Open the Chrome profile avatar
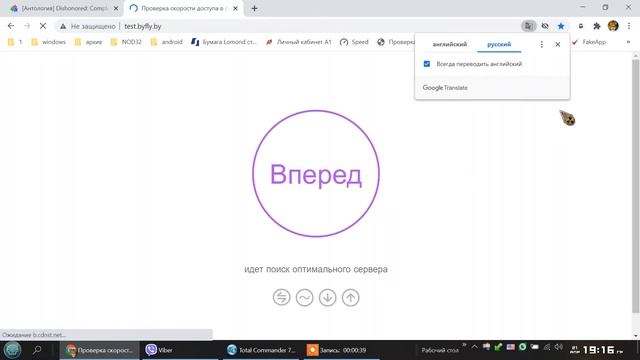Image resolution: width=640 pixels, height=360 pixels. [613, 26]
